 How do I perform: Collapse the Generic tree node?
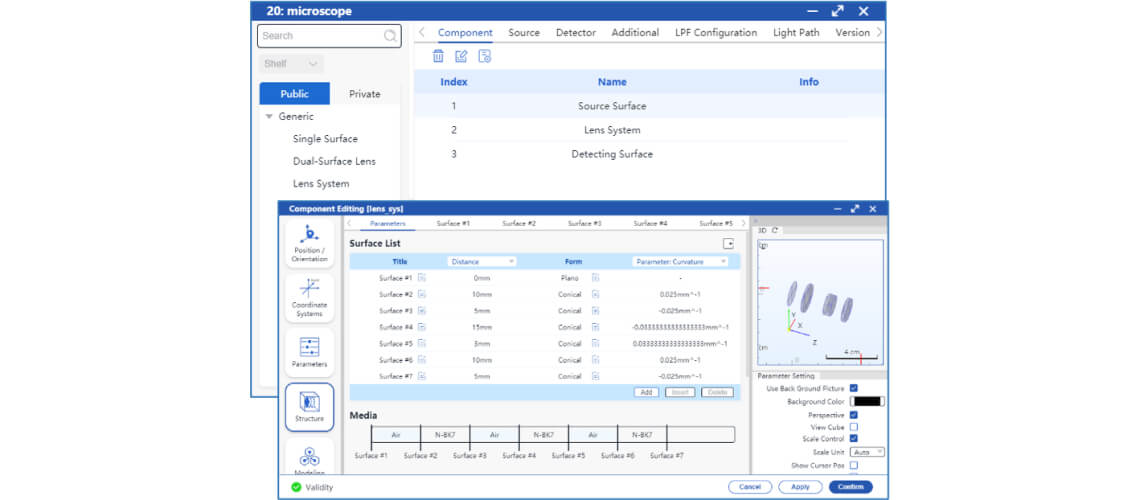point(269,117)
